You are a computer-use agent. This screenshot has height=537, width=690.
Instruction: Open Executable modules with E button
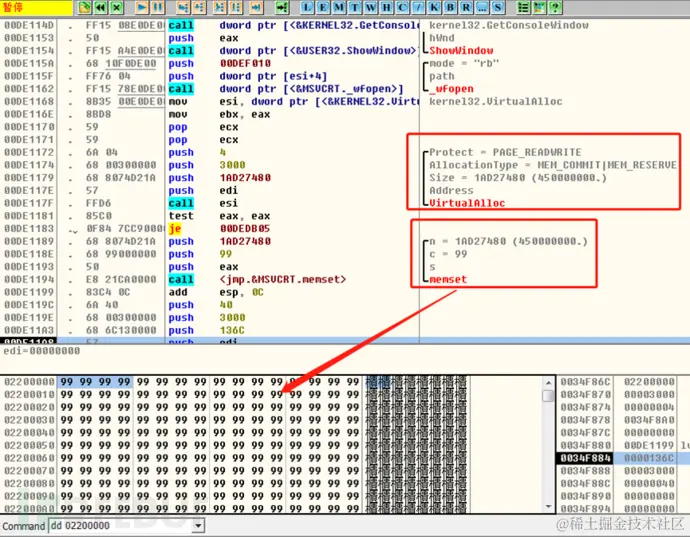point(323,7)
